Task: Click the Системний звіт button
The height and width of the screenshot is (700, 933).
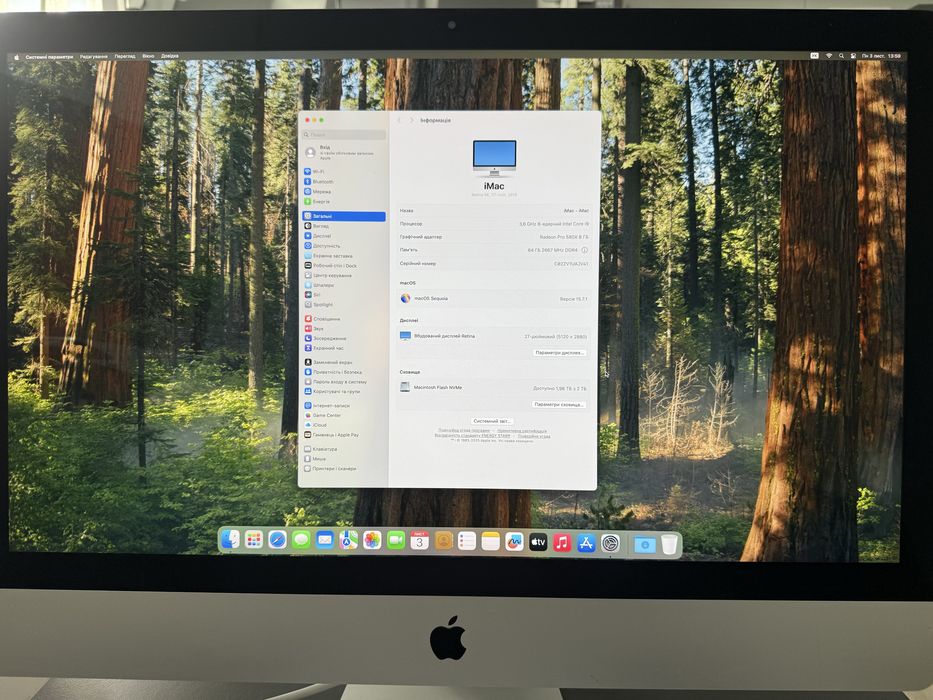Action: coord(492,421)
